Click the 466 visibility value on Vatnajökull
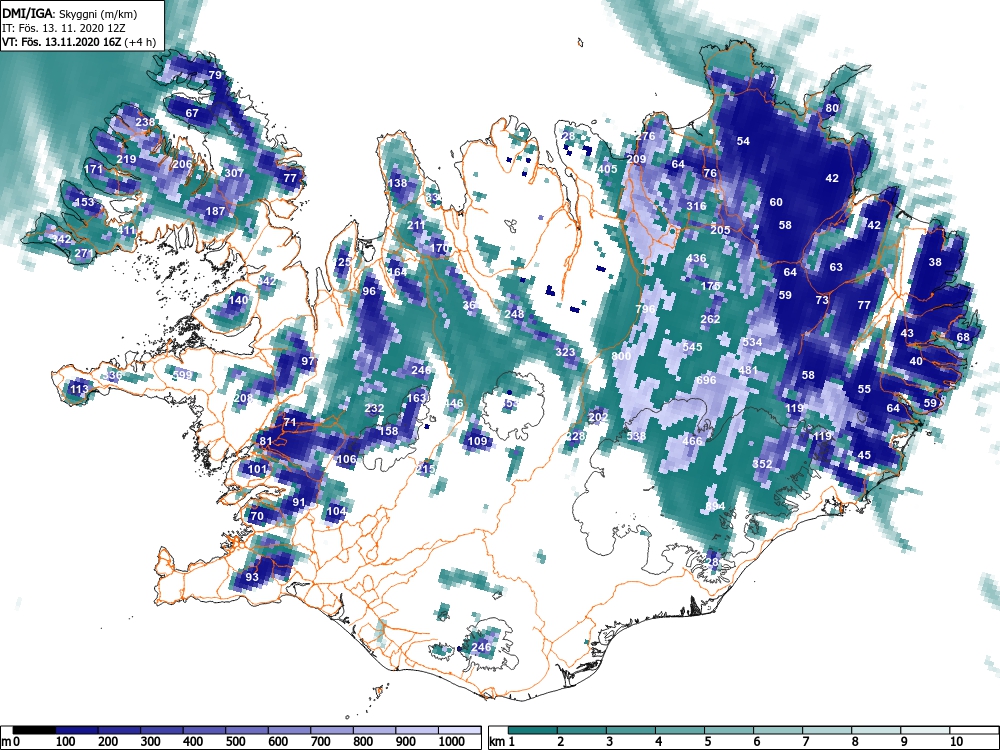Viewport: 1000px width, 750px height. click(x=692, y=441)
